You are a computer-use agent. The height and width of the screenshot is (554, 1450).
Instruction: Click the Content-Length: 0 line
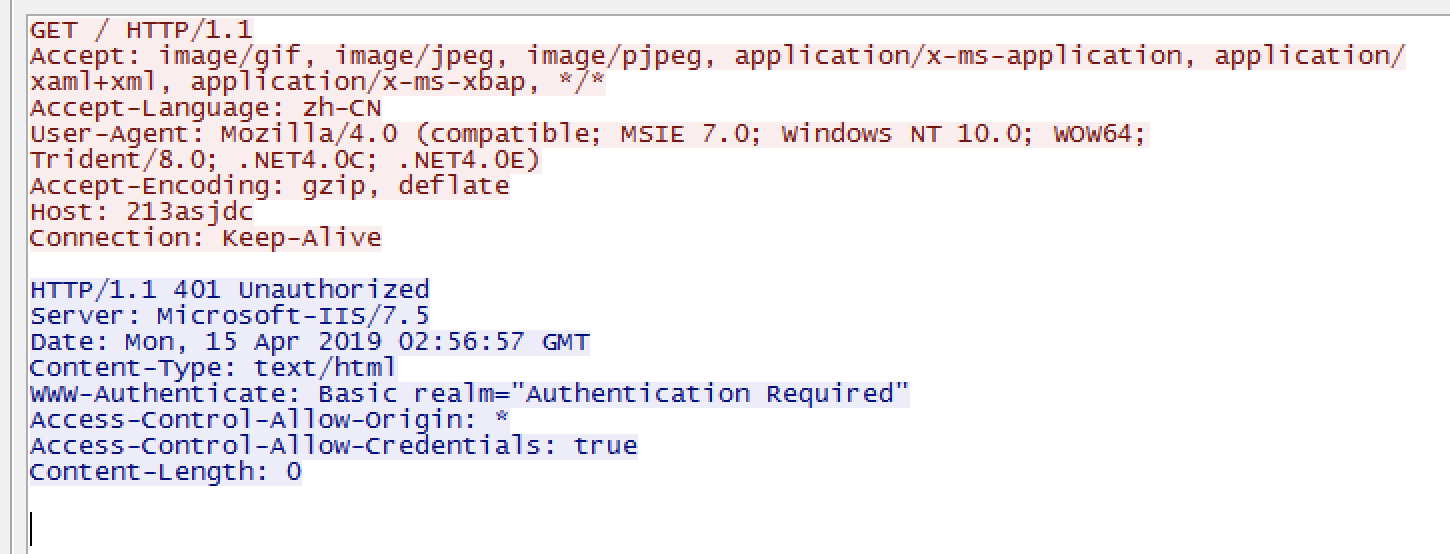tap(165, 471)
